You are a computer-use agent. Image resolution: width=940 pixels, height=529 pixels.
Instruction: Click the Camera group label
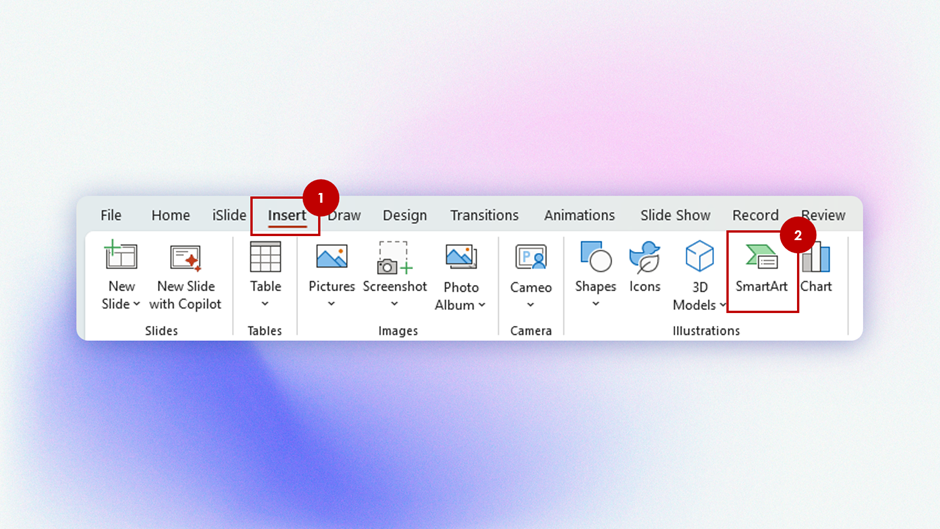[x=531, y=330]
